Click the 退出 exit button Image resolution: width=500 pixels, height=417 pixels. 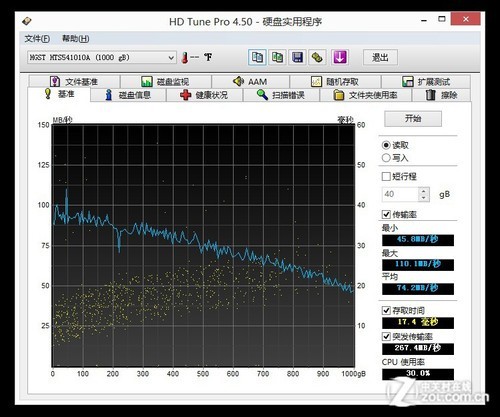coord(380,58)
